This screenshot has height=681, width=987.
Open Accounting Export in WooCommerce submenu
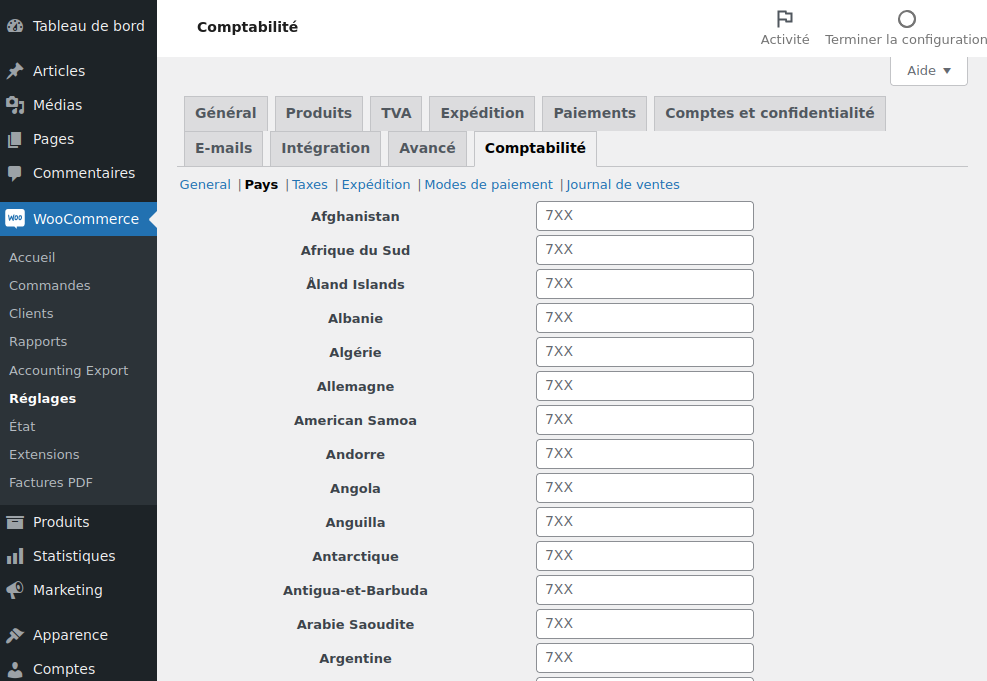click(68, 370)
